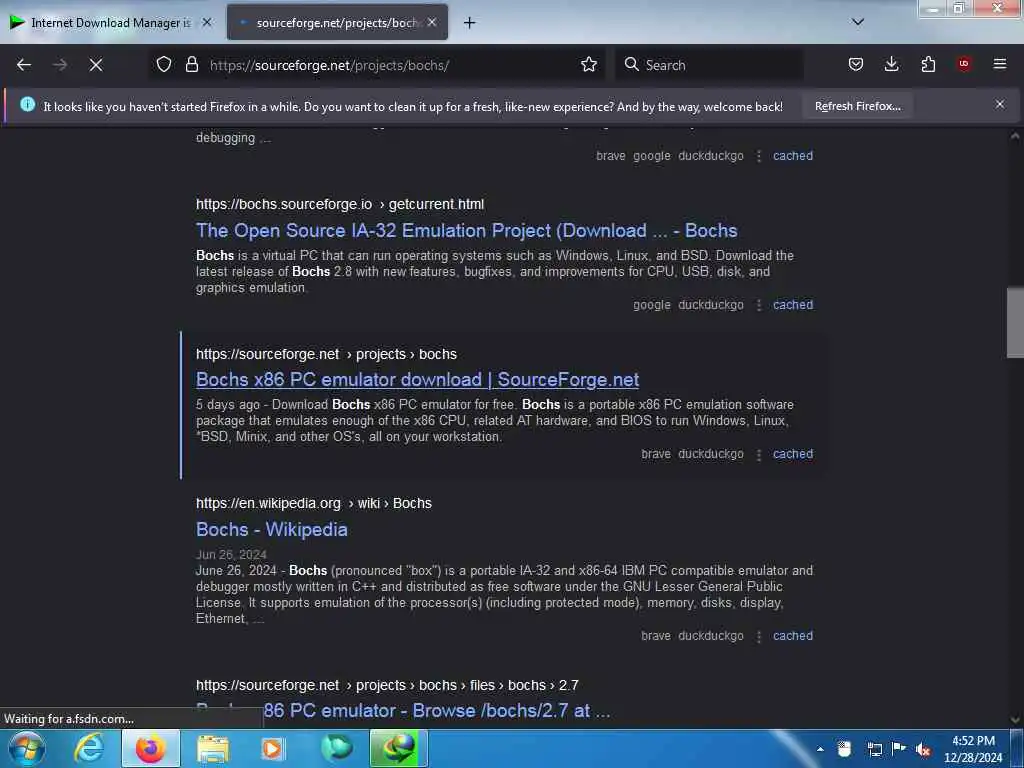Switch to Internet Download Manager tab
The image size is (1024, 768).
coord(111,23)
